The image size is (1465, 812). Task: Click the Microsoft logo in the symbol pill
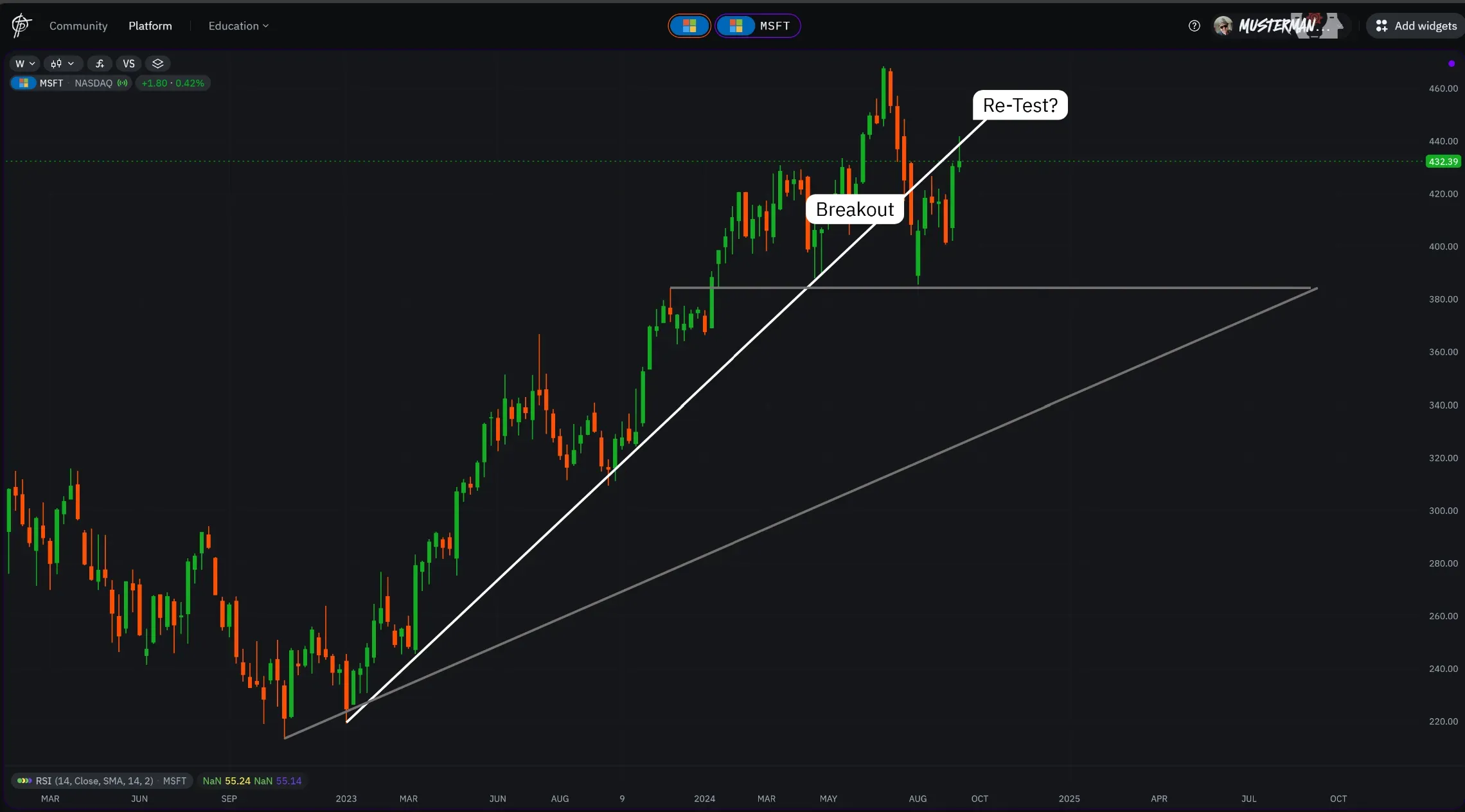(24, 83)
